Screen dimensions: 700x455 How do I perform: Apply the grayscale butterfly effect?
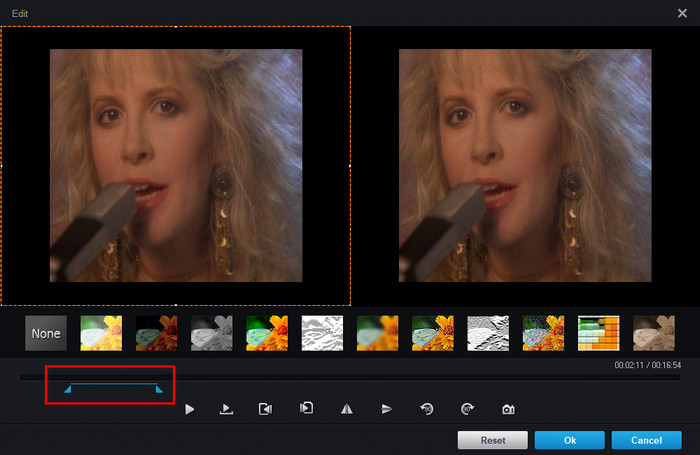click(212, 333)
